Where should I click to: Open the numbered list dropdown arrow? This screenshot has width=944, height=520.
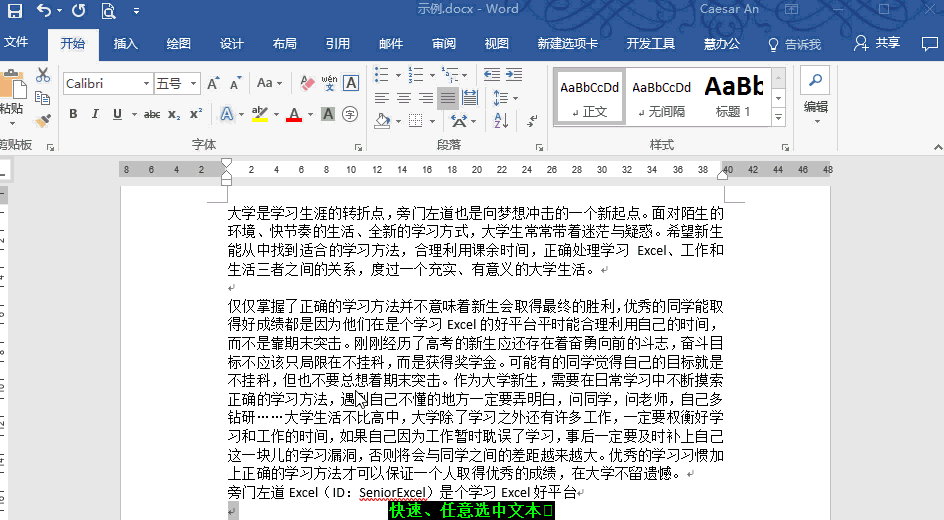pyautogui.click(x=432, y=75)
